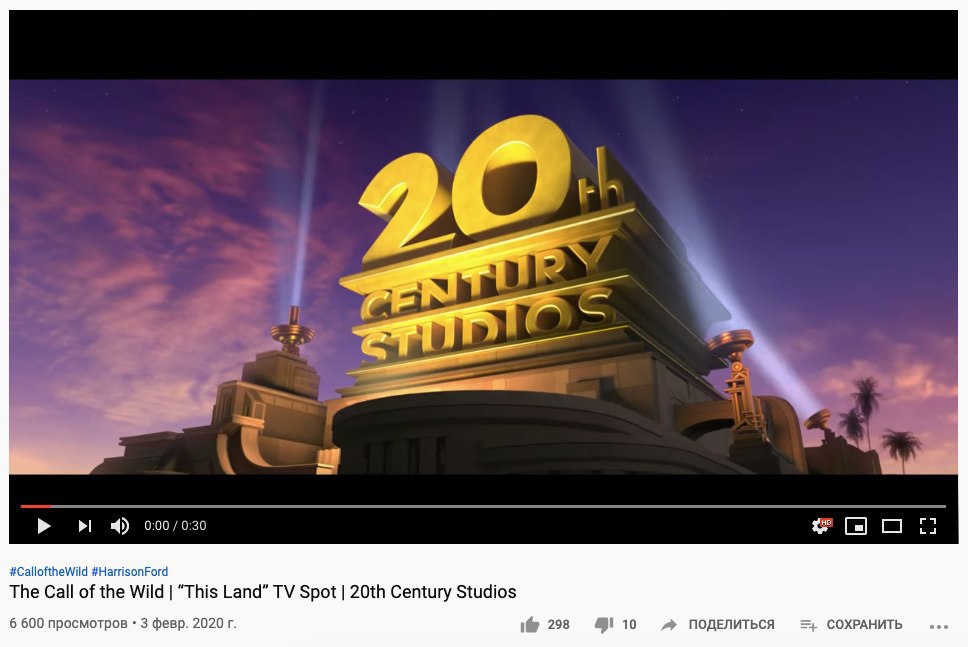Dislike the video with thumbs down
Viewport: 968px width, 647px height.
pos(604,625)
